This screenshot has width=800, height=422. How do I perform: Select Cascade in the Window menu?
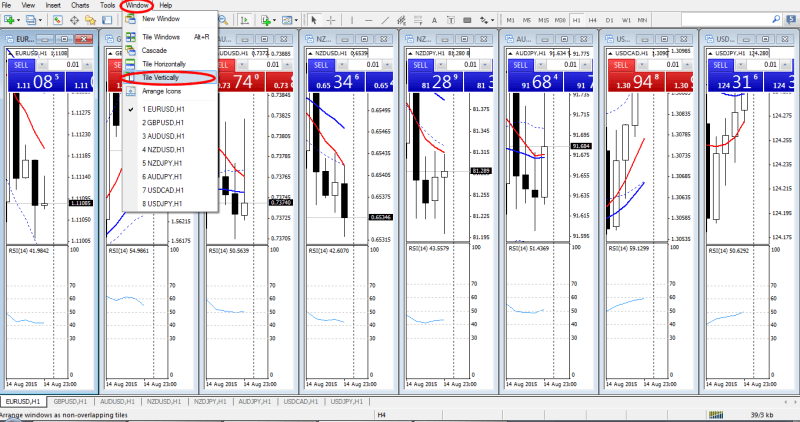(x=157, y=48)
